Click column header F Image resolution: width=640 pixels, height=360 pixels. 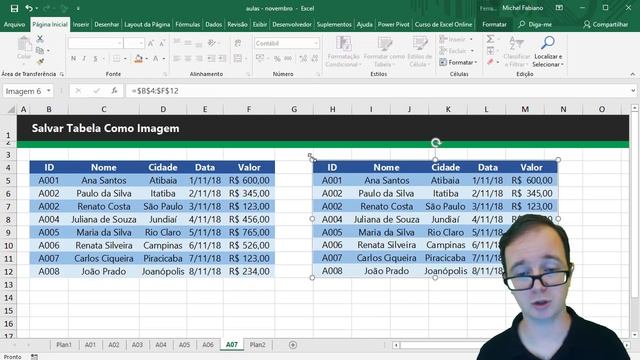click(x=249, y=109)
